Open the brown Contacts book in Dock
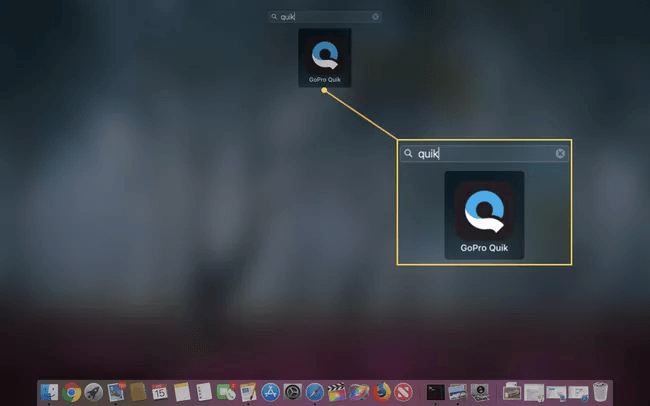The height and width of the screenshot is (406, 650). click(138, 392)
